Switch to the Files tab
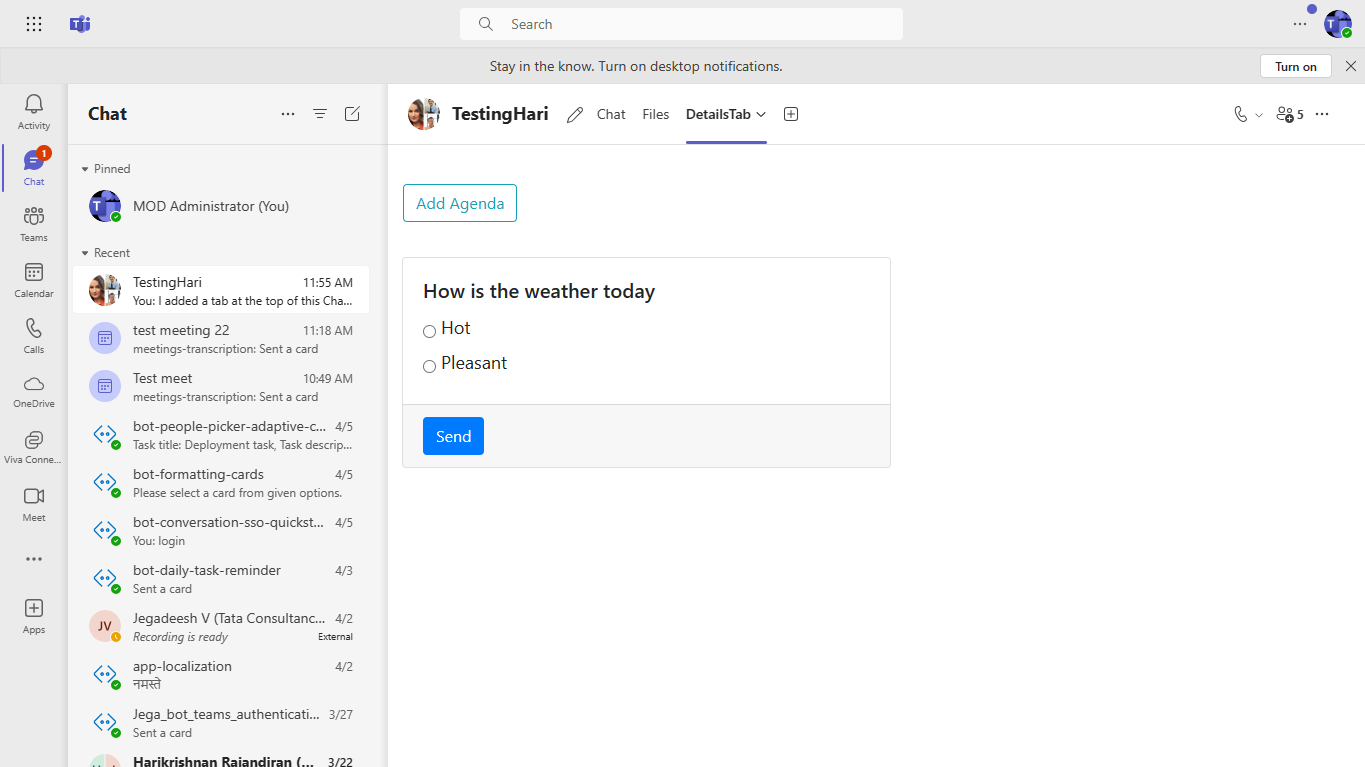The image size is (1365, 767). (656, 114)
